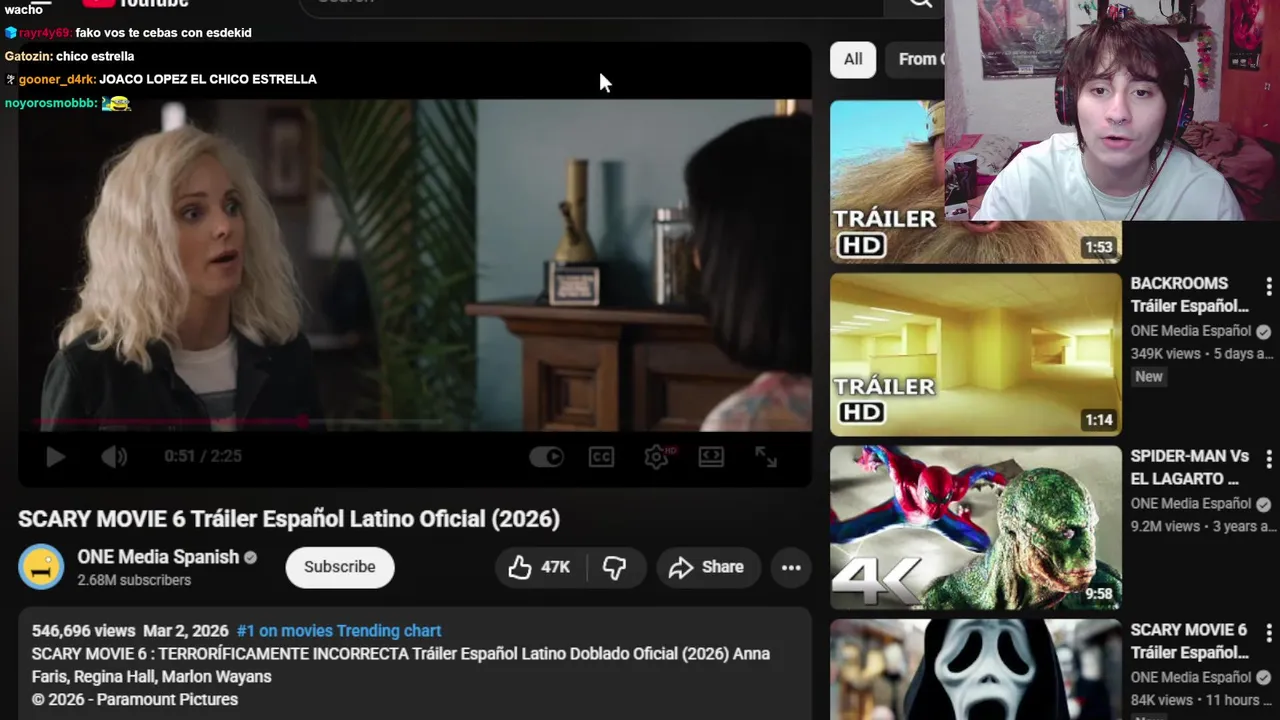Open options menu for BACKROOMS video

tap(1269, 286)
